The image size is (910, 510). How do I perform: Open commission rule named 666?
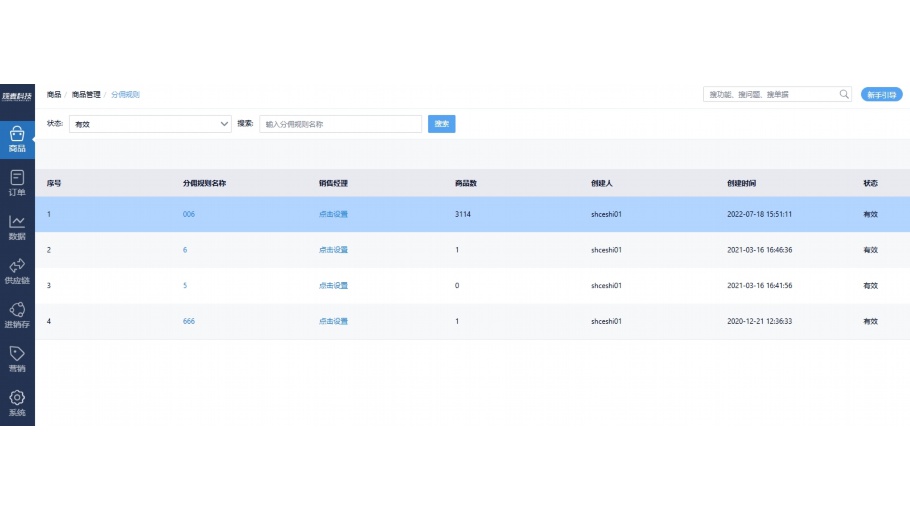pos(188,321)
